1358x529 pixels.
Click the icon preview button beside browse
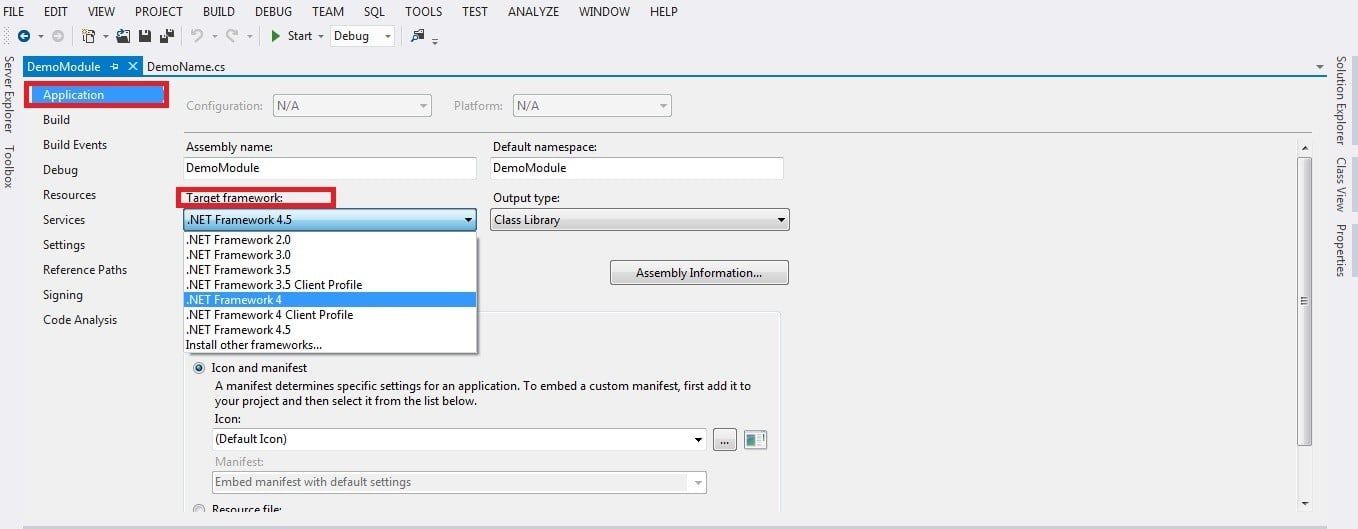755,439
